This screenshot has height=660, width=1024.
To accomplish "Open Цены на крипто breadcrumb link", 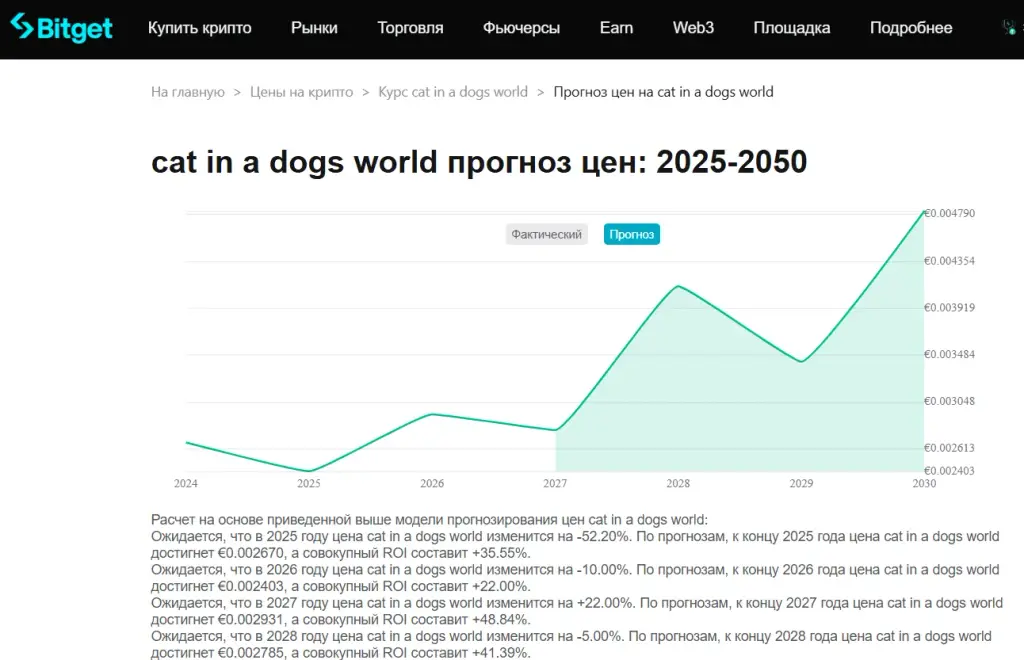I will coord(301,92).
